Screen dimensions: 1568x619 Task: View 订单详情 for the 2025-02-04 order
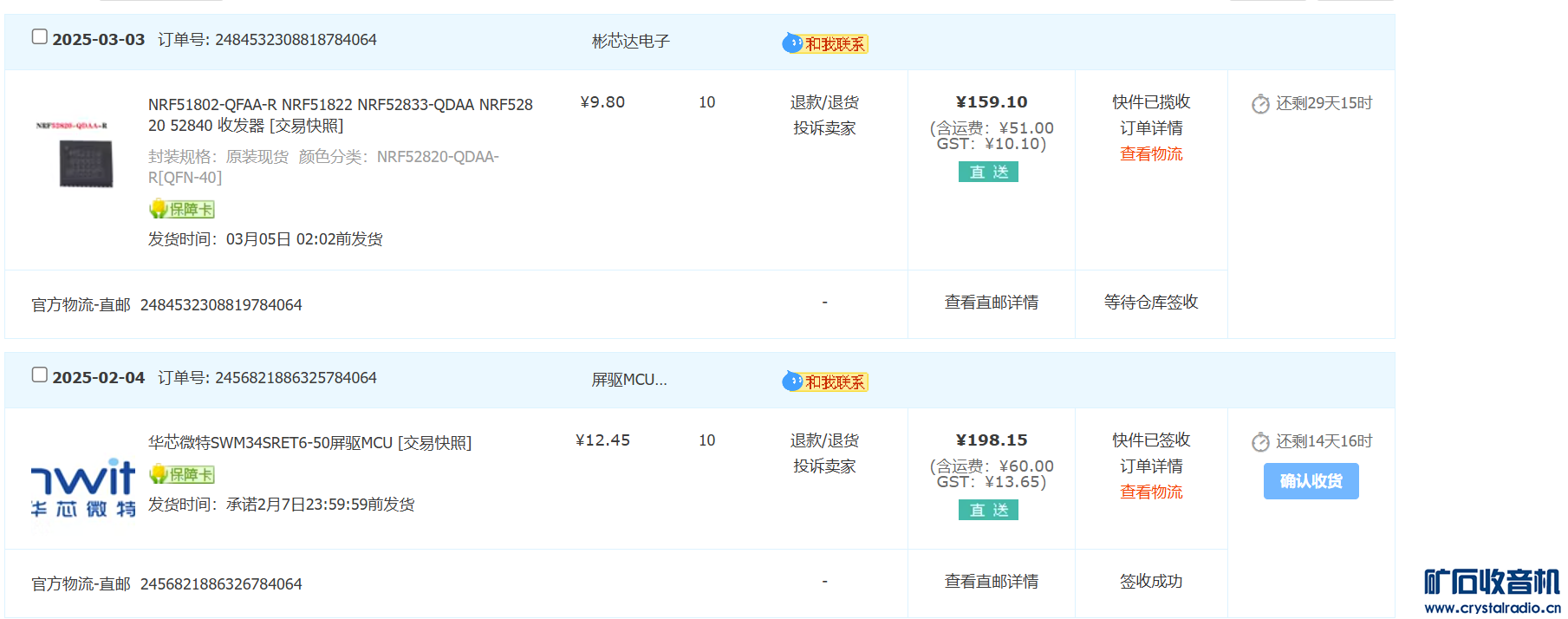(x=1151, y=466)
